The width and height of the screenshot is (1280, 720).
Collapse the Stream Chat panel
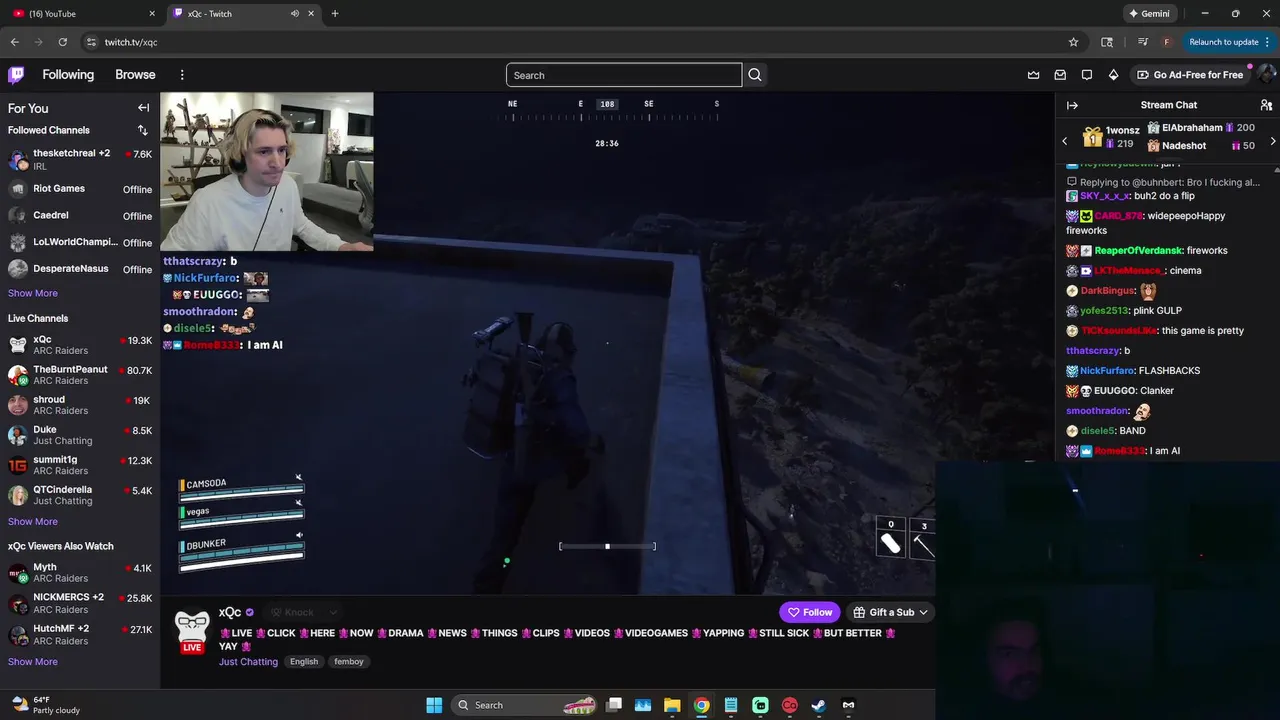click(x=1072, y=105)
